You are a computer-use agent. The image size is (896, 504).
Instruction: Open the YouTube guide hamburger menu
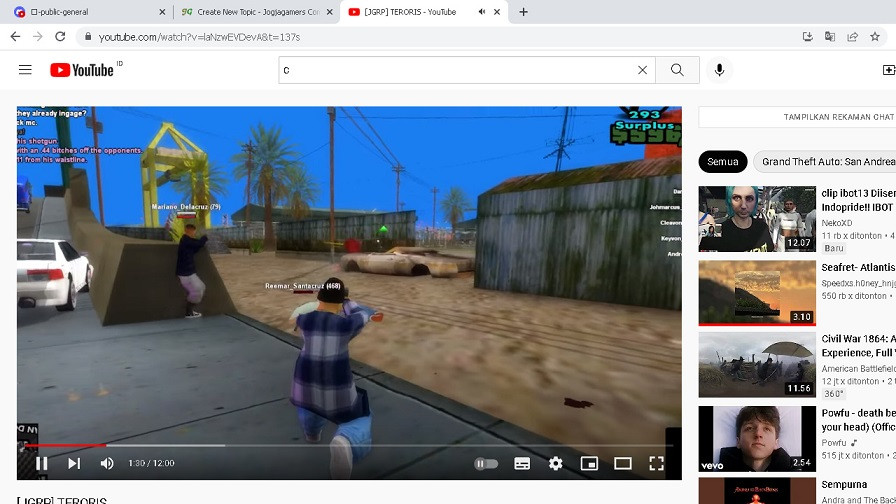25,70
